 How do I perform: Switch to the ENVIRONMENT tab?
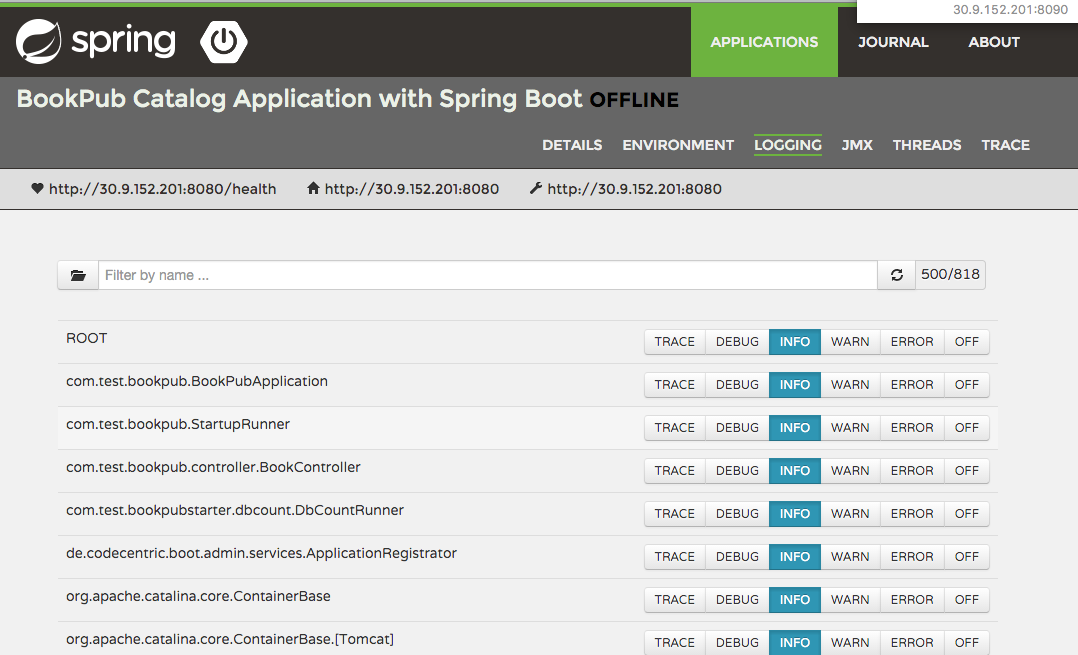[x=678, y=145]
